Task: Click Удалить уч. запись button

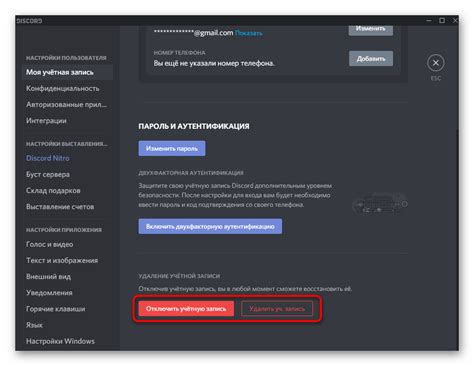Action: (x=277, y=309)
